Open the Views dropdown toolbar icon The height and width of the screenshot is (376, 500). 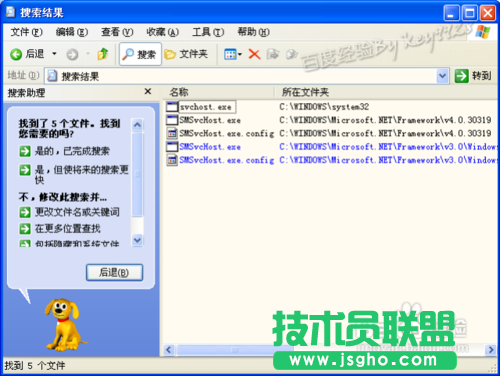coord(233,54)
